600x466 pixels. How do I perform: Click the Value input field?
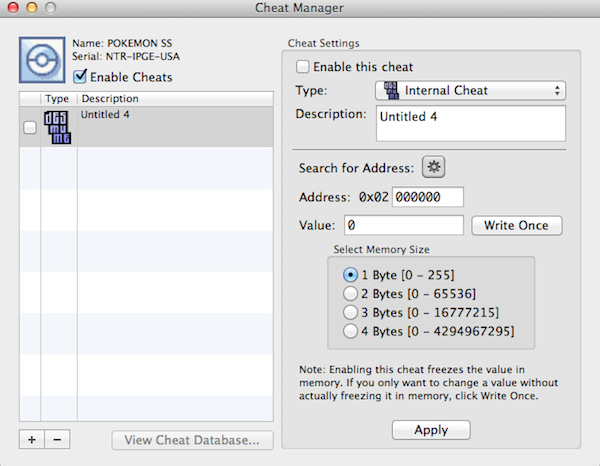click(x=404, y=225)
